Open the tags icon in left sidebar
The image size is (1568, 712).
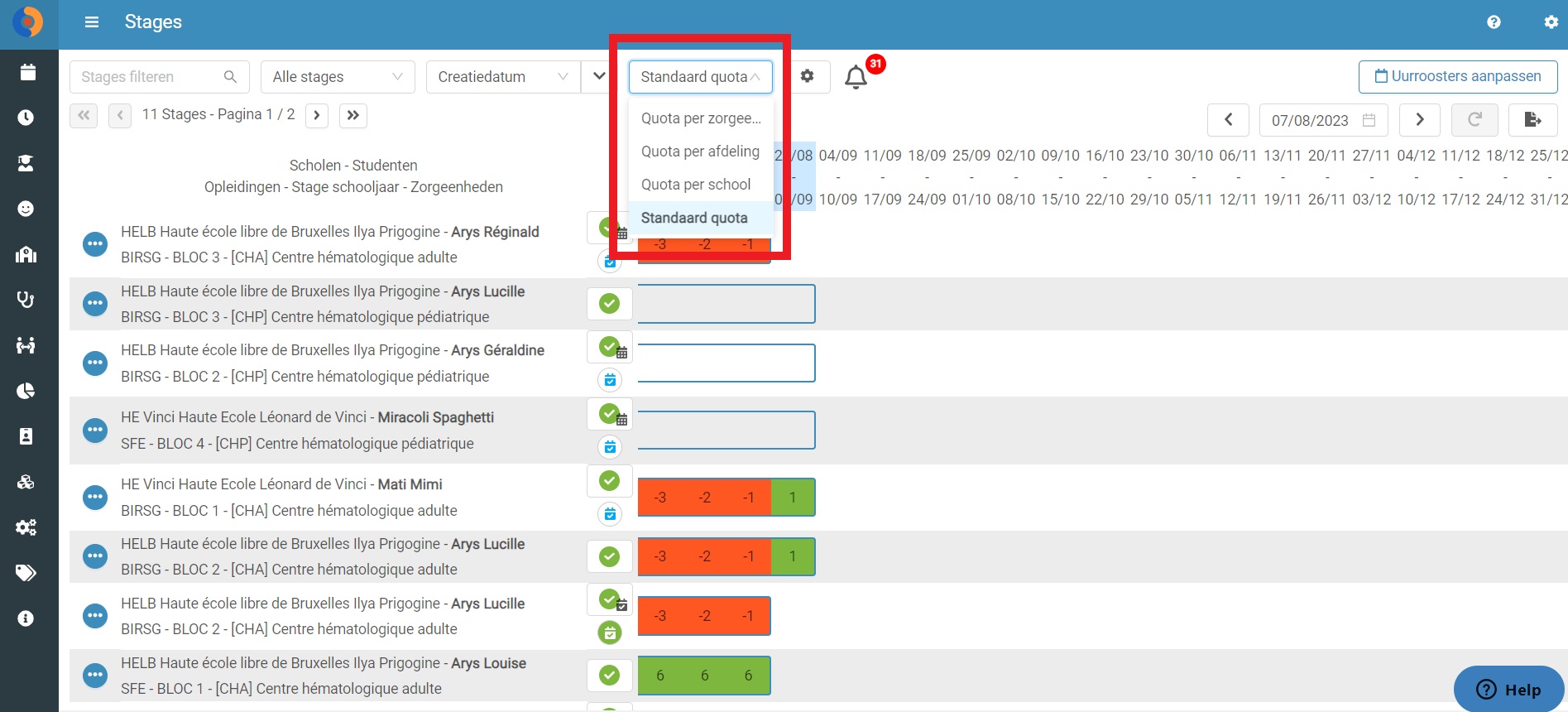tap(26, 573)
